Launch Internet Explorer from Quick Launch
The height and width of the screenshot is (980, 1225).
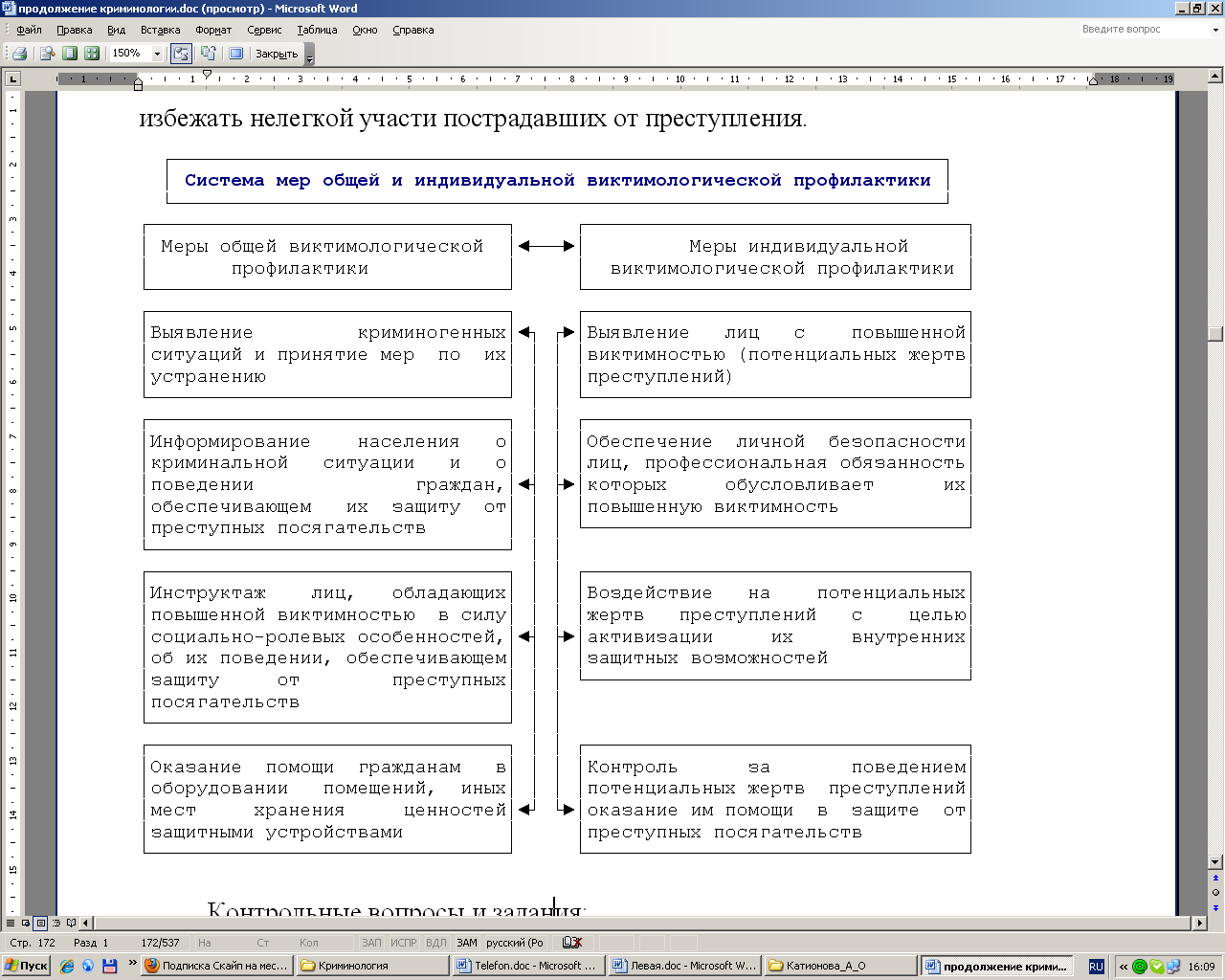tap(67, 967)
